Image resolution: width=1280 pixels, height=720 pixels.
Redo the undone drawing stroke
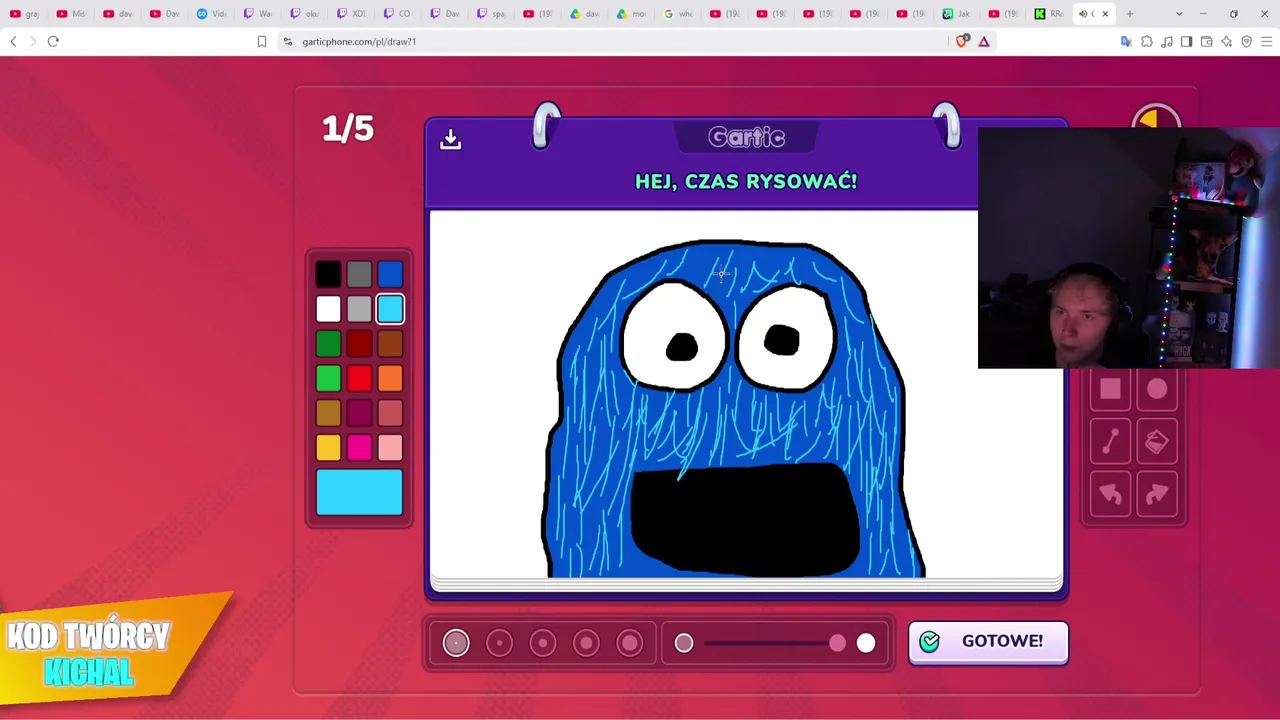tap(1157, 494)
